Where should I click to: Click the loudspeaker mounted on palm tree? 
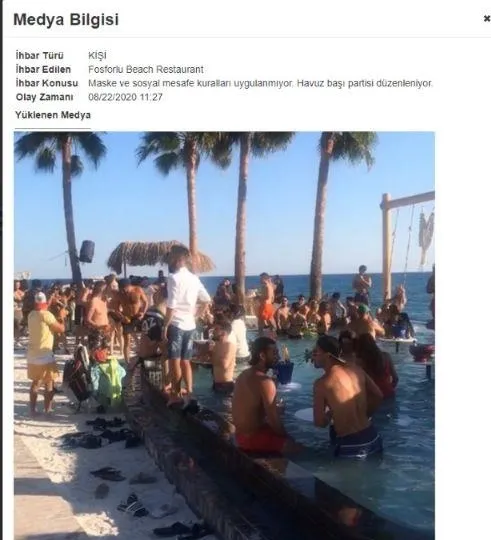86,251
